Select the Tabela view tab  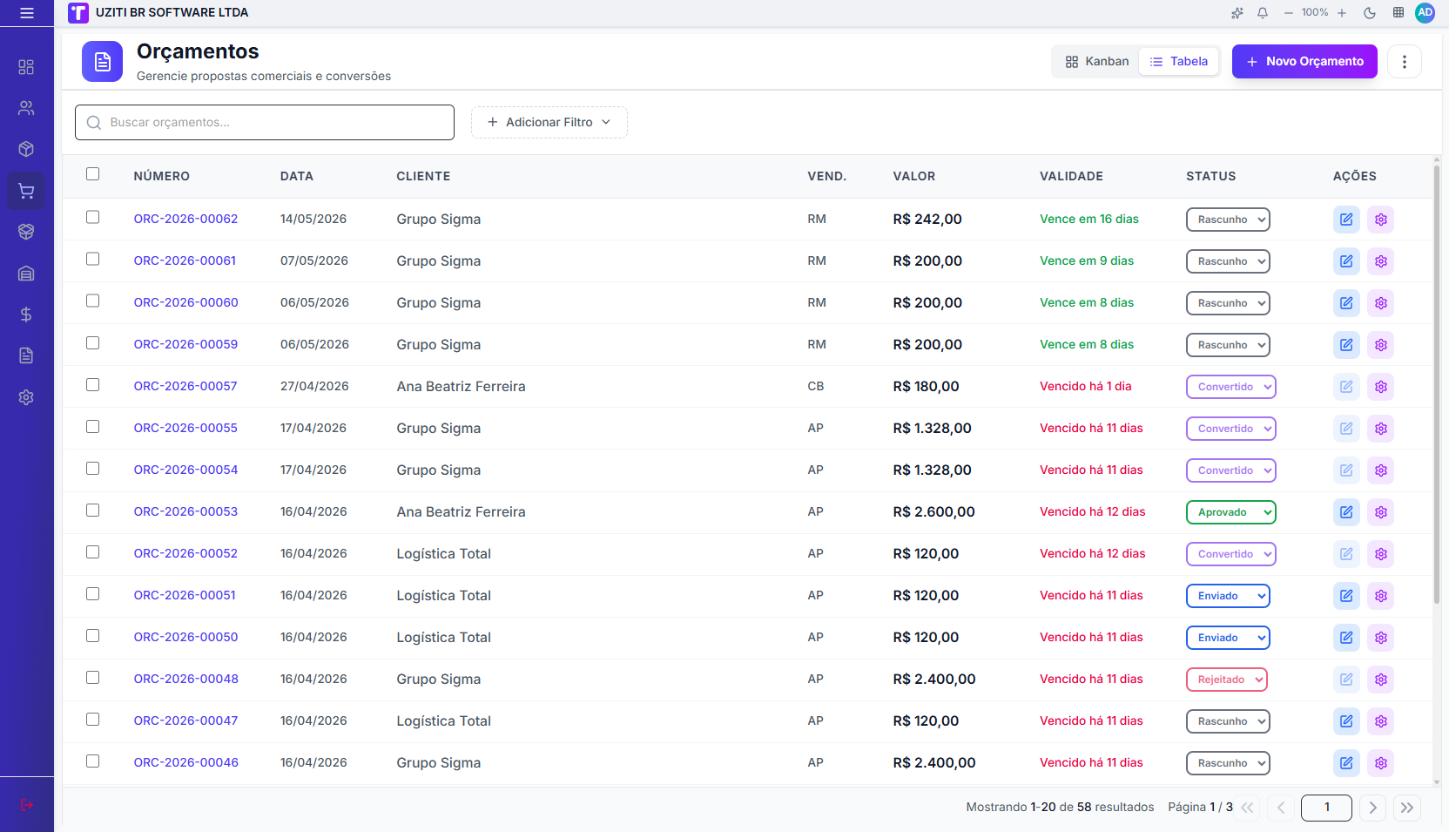[x=1179, y=61]
